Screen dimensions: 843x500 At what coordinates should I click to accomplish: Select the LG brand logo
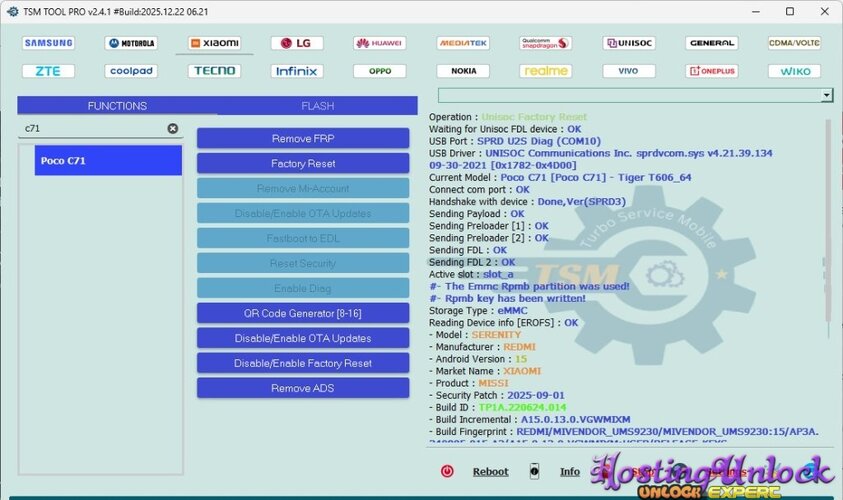tap(297, 43)
